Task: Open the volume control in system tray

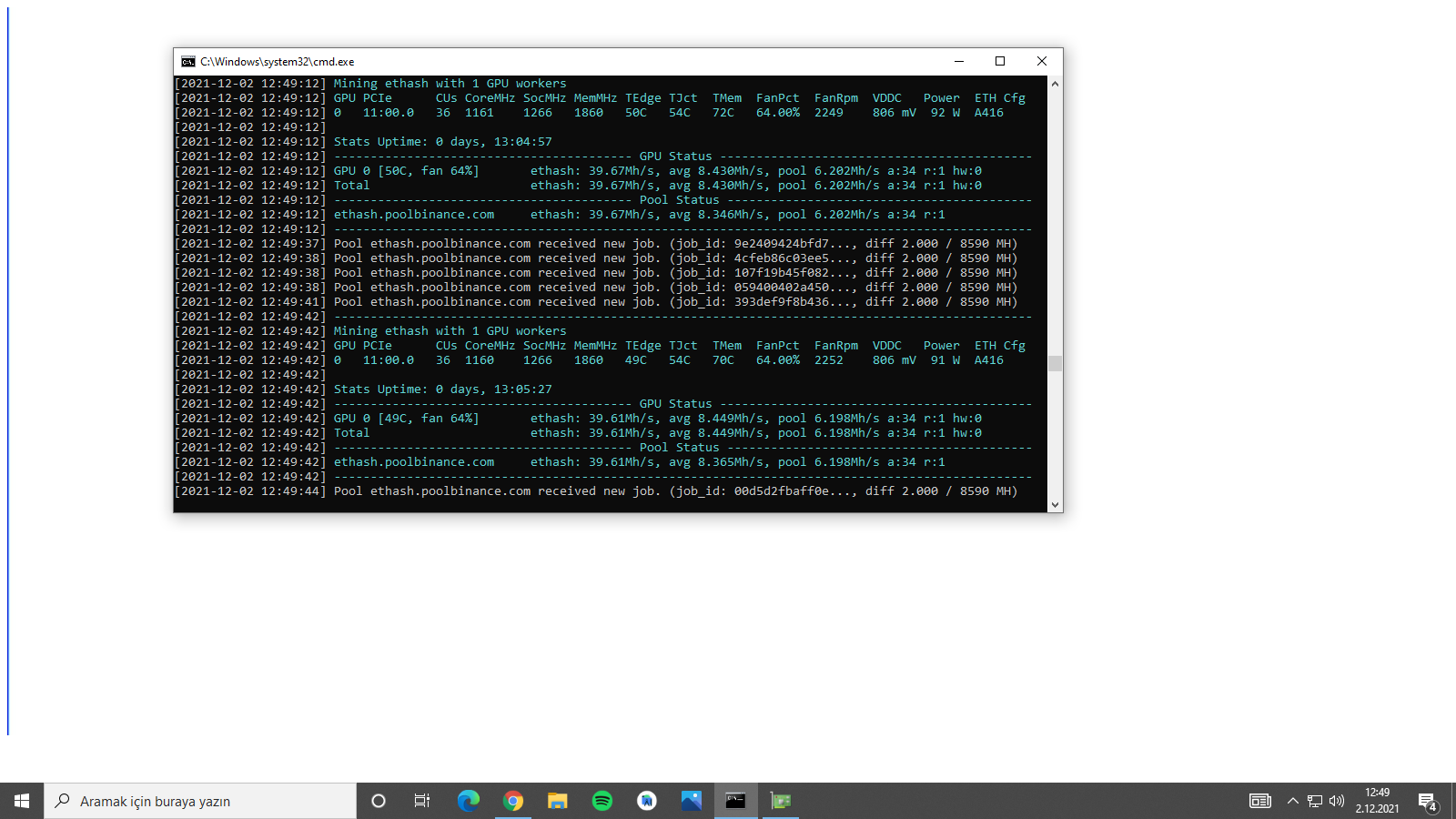Action: (1337, 801)
